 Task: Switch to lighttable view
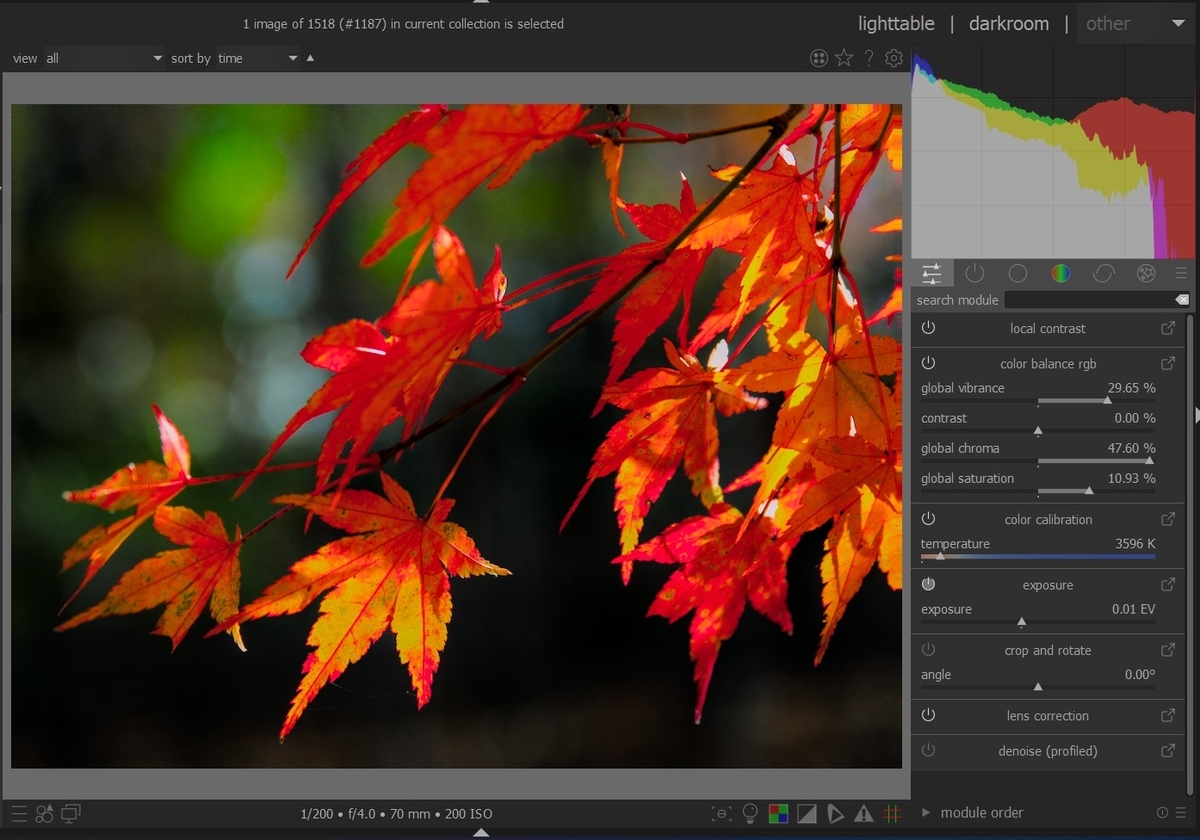(896, 23)
